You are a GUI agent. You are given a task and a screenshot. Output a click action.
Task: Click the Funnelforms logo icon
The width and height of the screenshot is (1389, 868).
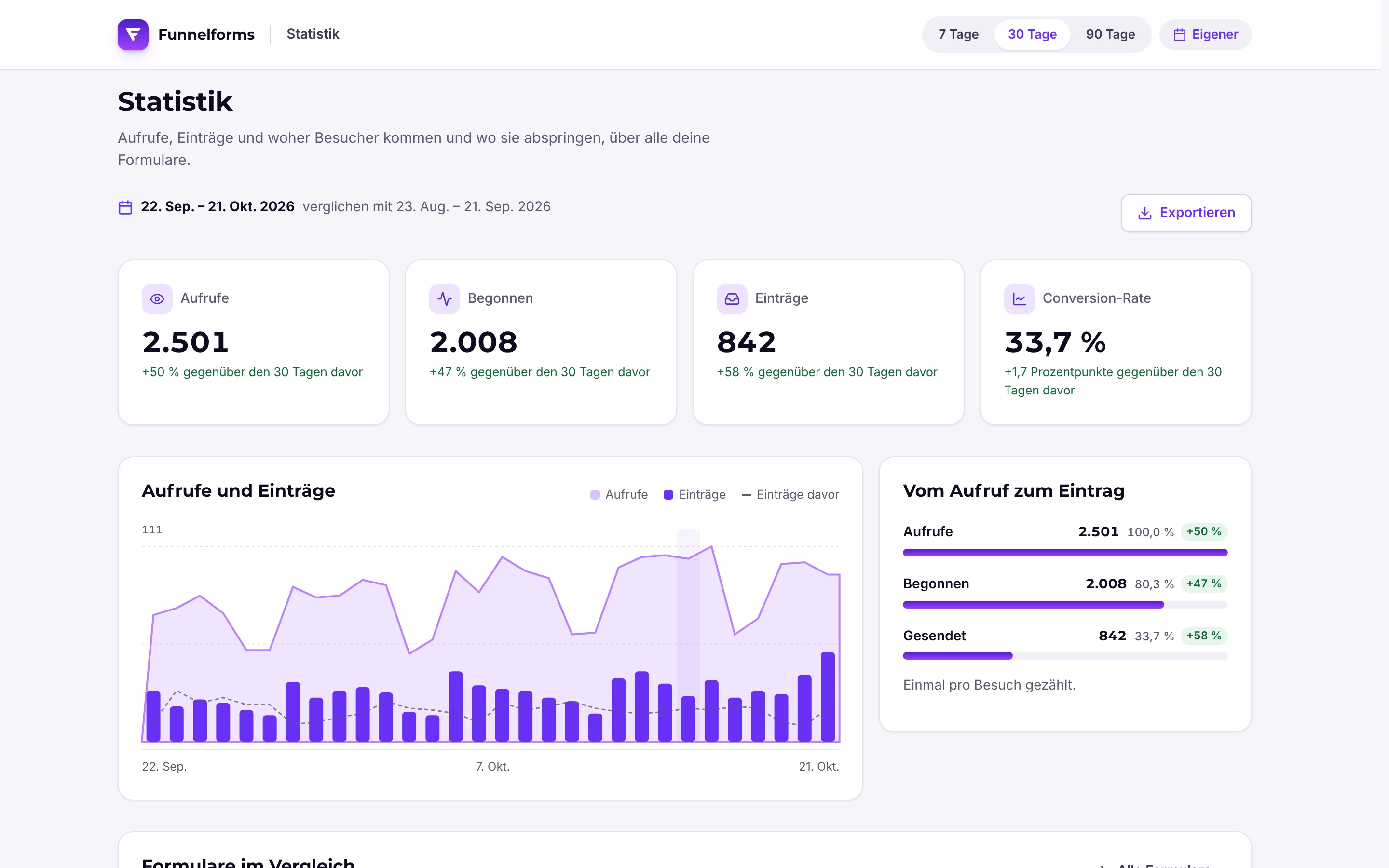[x=133, y=34]
